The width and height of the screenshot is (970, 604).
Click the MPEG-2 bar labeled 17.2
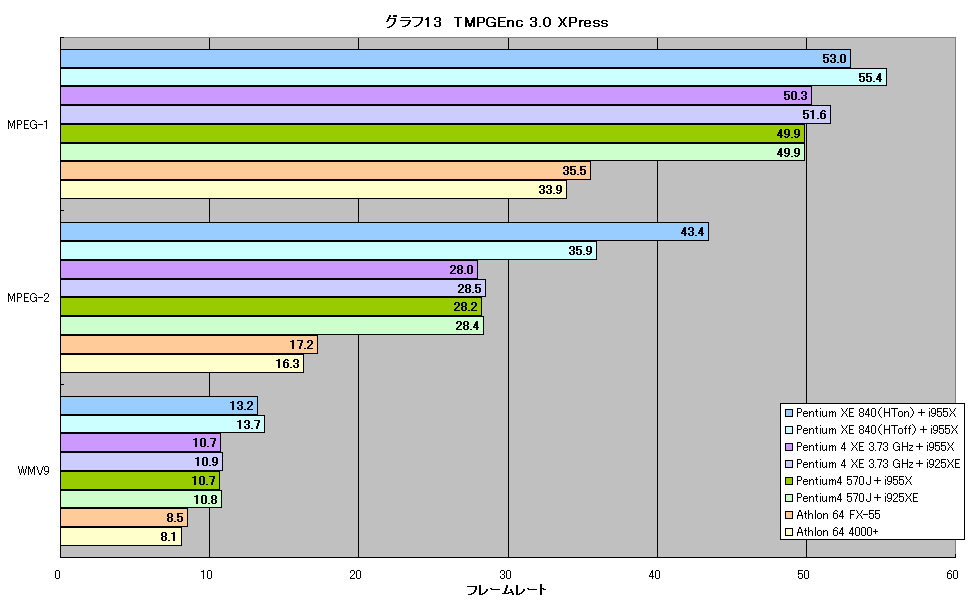click(x=189, y=345)
